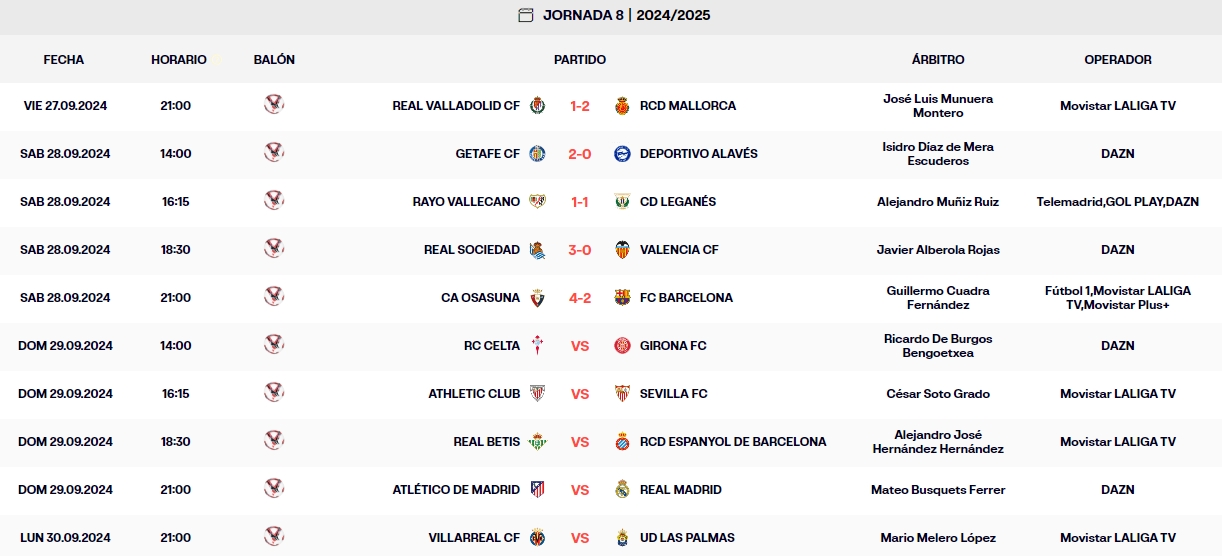
Task: Click the Valencia CF bat crest
Action: point(622,250)
